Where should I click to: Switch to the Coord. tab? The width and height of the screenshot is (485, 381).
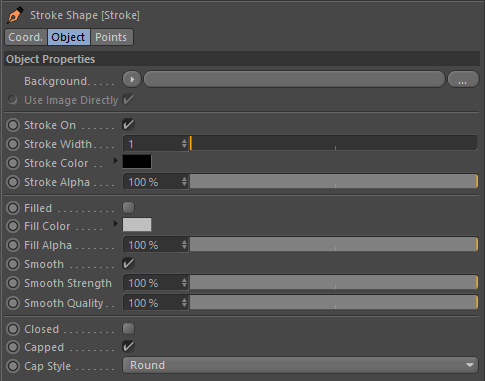point(26,37)
